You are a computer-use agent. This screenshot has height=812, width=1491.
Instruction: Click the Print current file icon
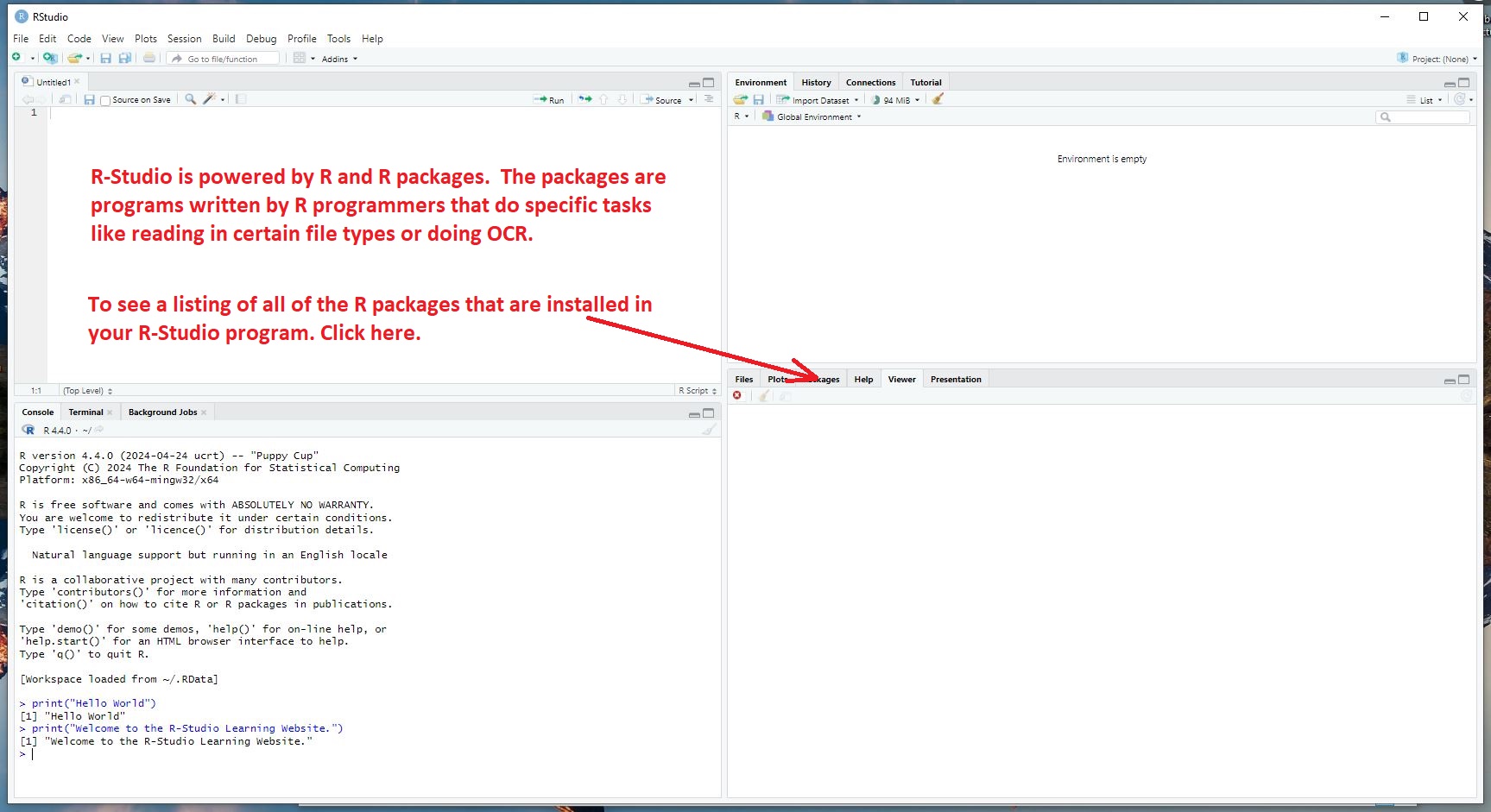click(149, 58)
